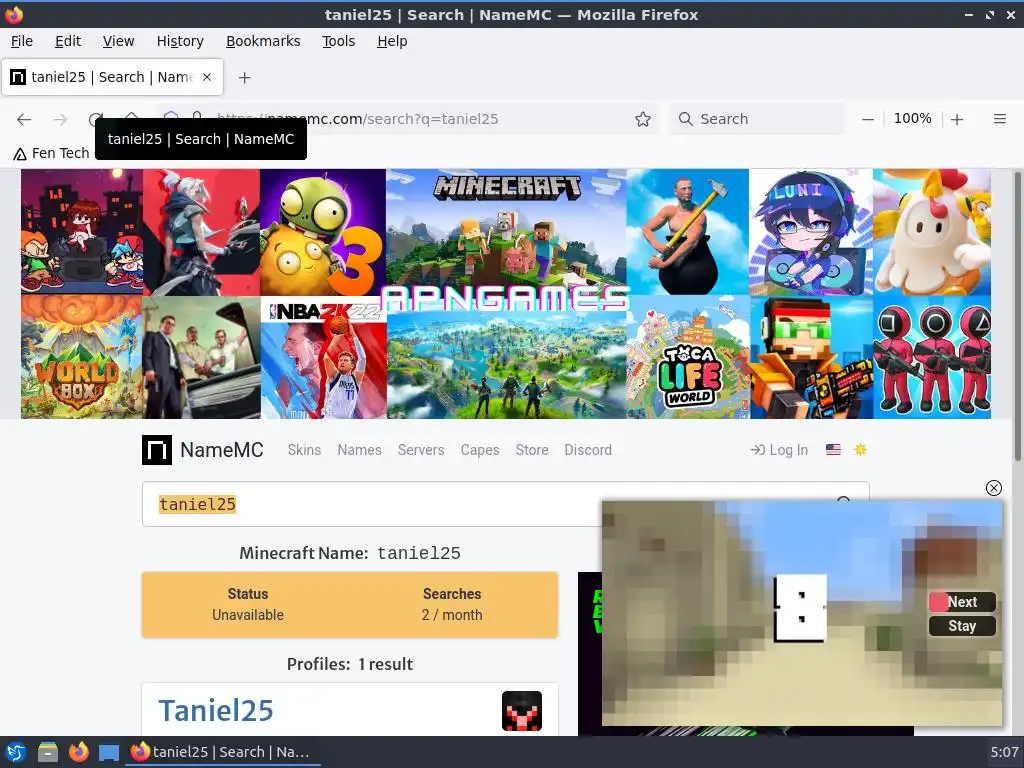Open the Fen Tech bookmark

[x=51, y=153]
